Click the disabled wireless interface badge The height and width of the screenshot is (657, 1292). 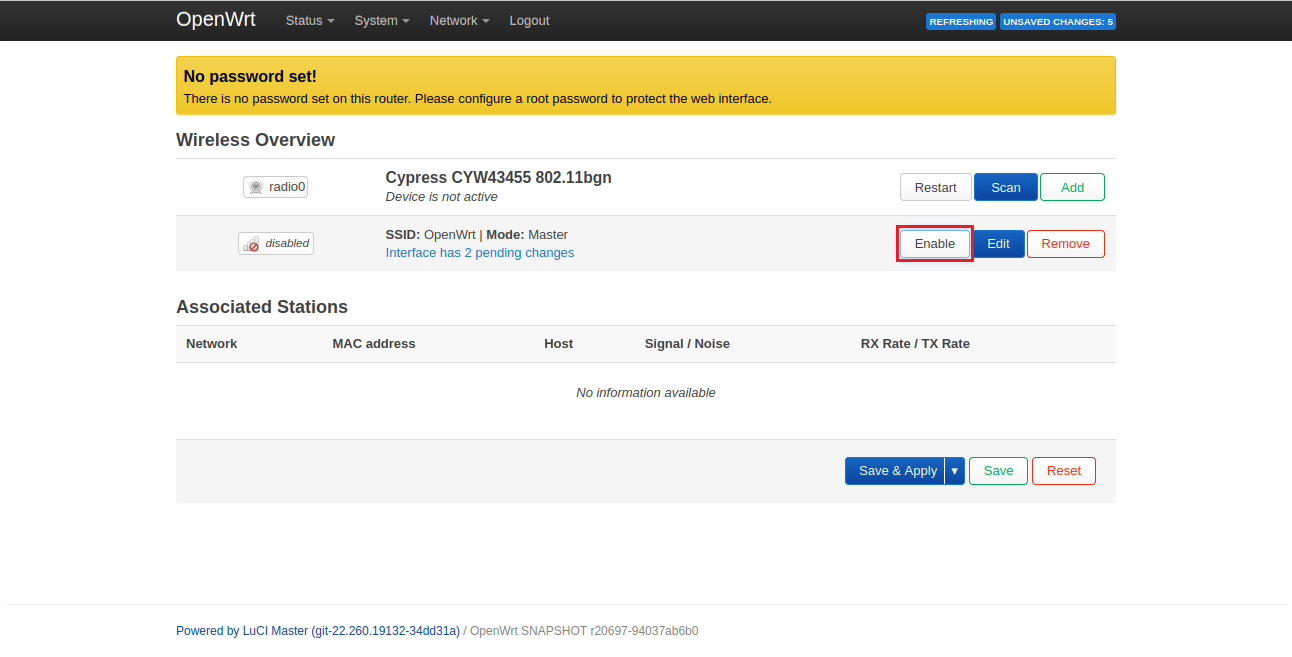[x=276, y=243]
